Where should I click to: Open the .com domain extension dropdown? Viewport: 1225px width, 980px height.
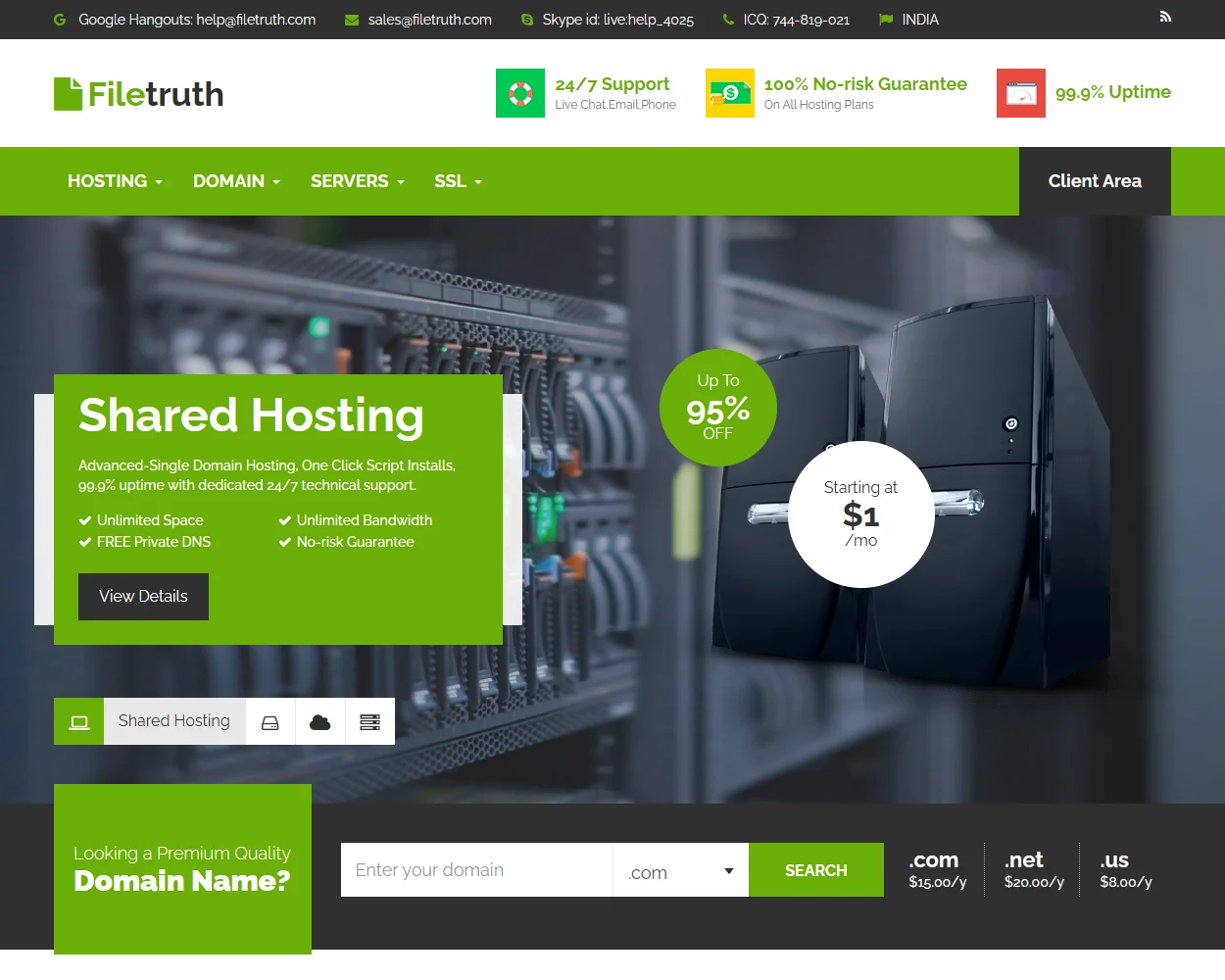click(680, 870)
